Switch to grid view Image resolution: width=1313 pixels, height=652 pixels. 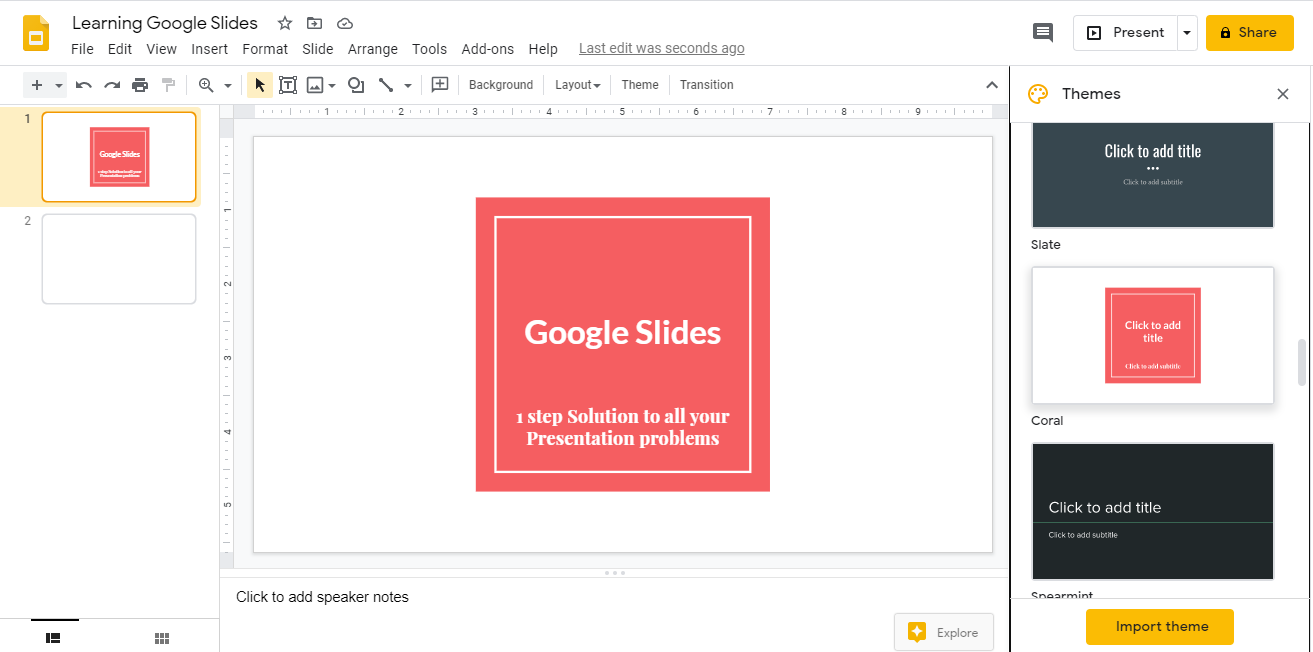pos(162,638)
